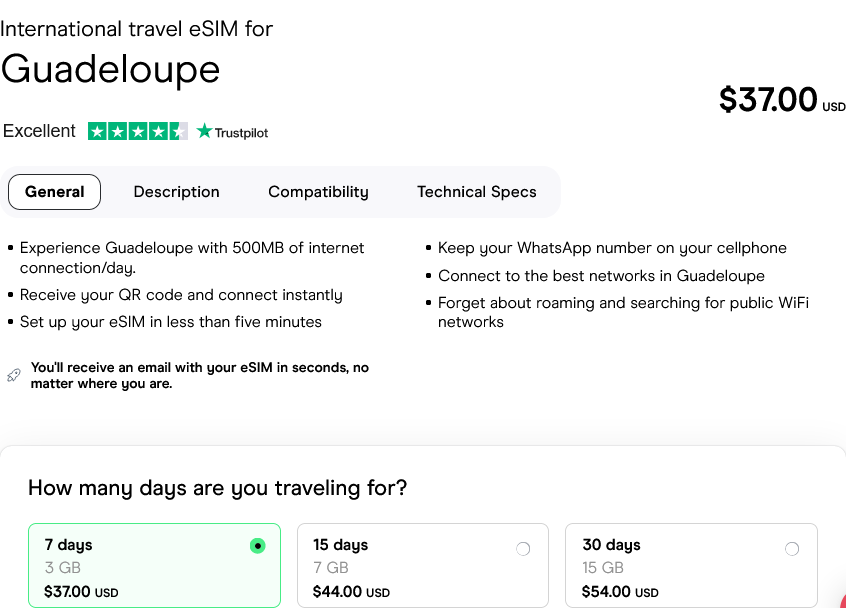The image size is (846, 608).
Task: Click the first green rating star
Action: pos(97,131)
